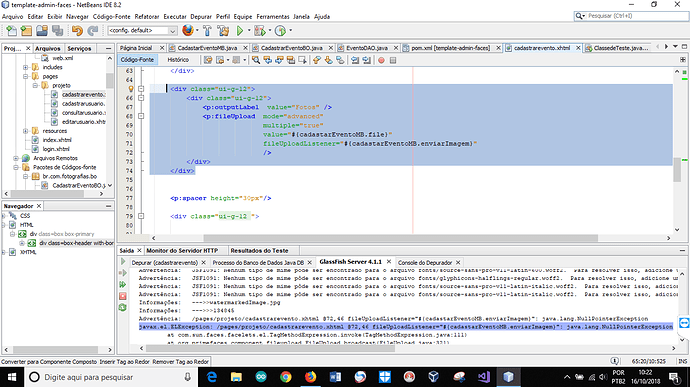Run the project with green arrow
Image resolution: width=690 pixels, height=387 pixels.
pyautogui.click(x=240, y=30)
